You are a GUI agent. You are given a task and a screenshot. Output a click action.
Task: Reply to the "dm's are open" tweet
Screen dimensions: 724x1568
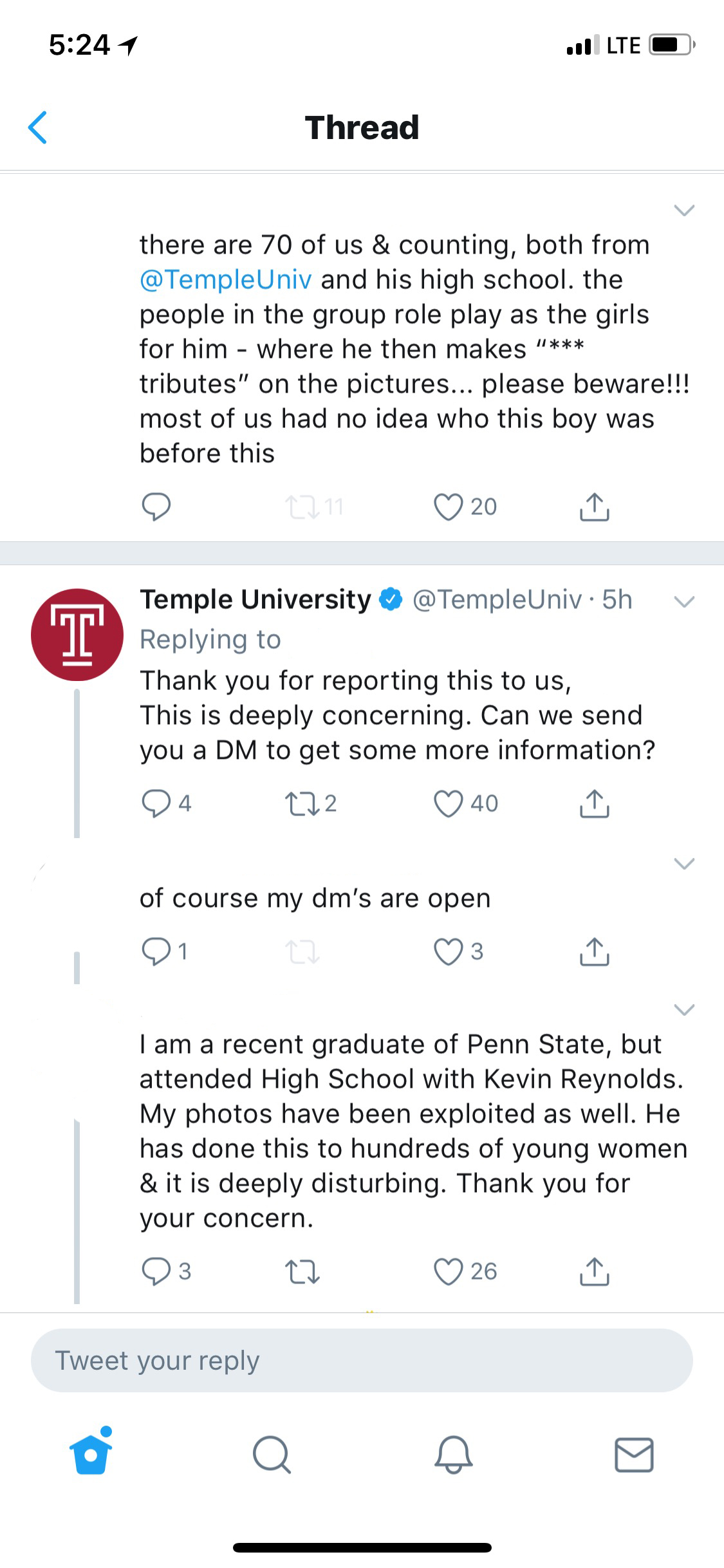pyautogui.click(x=156, y=951)
